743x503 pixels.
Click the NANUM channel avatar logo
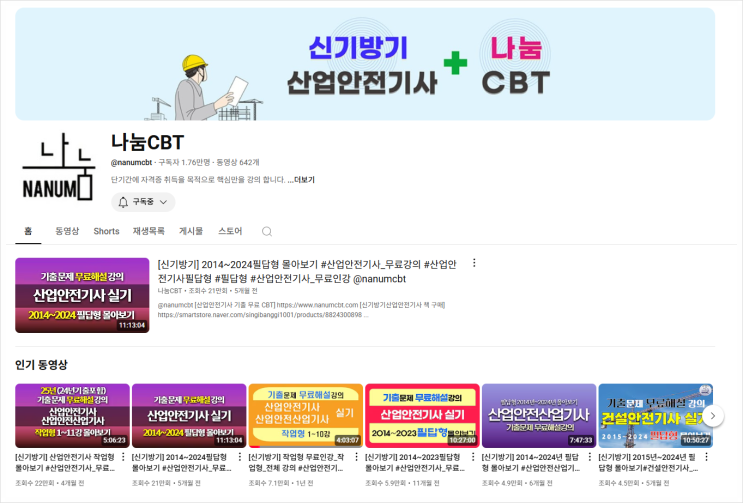pos(59,166)
